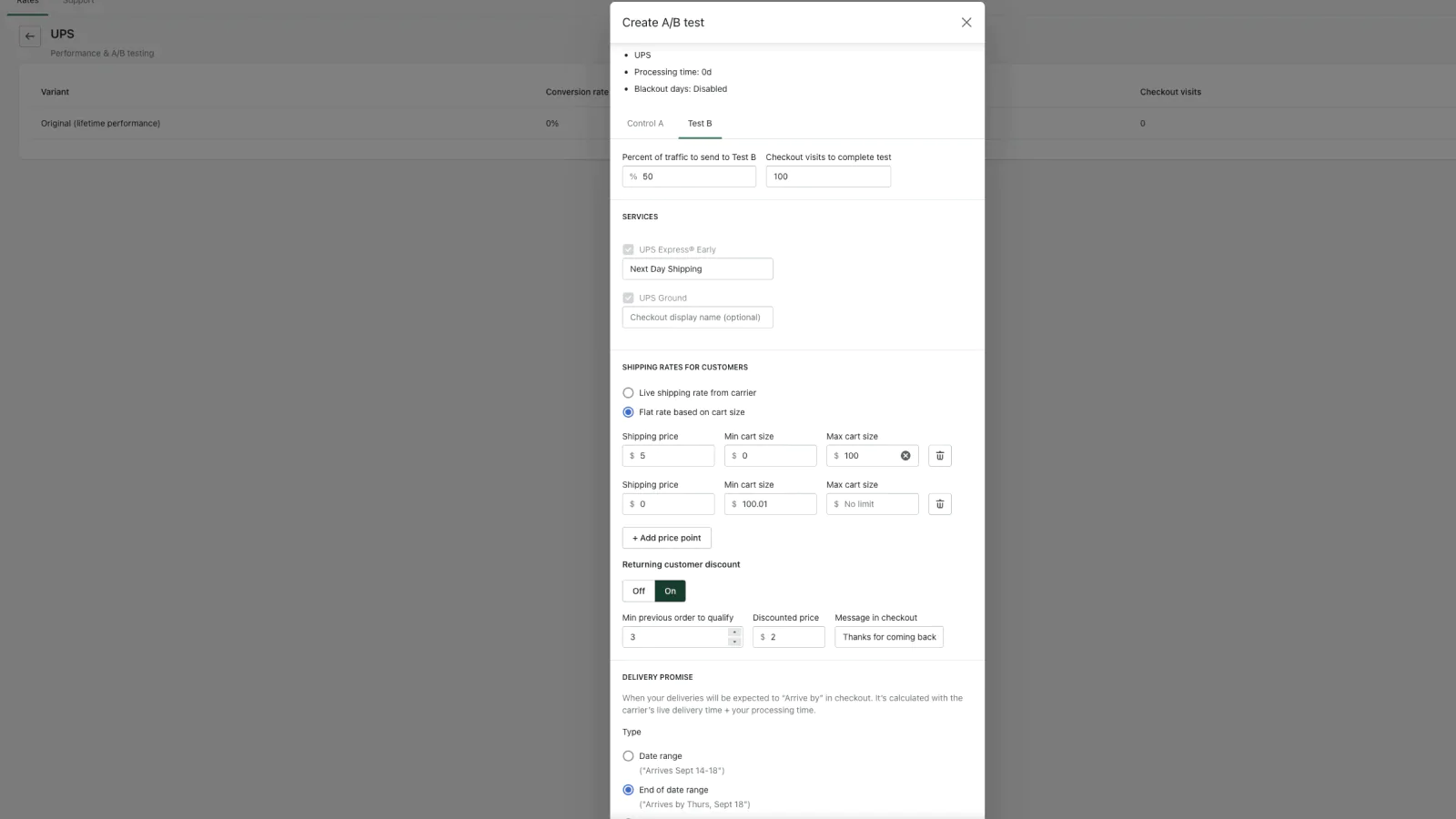
Task: Close the Create A/B test dialog
Action: 966,23
